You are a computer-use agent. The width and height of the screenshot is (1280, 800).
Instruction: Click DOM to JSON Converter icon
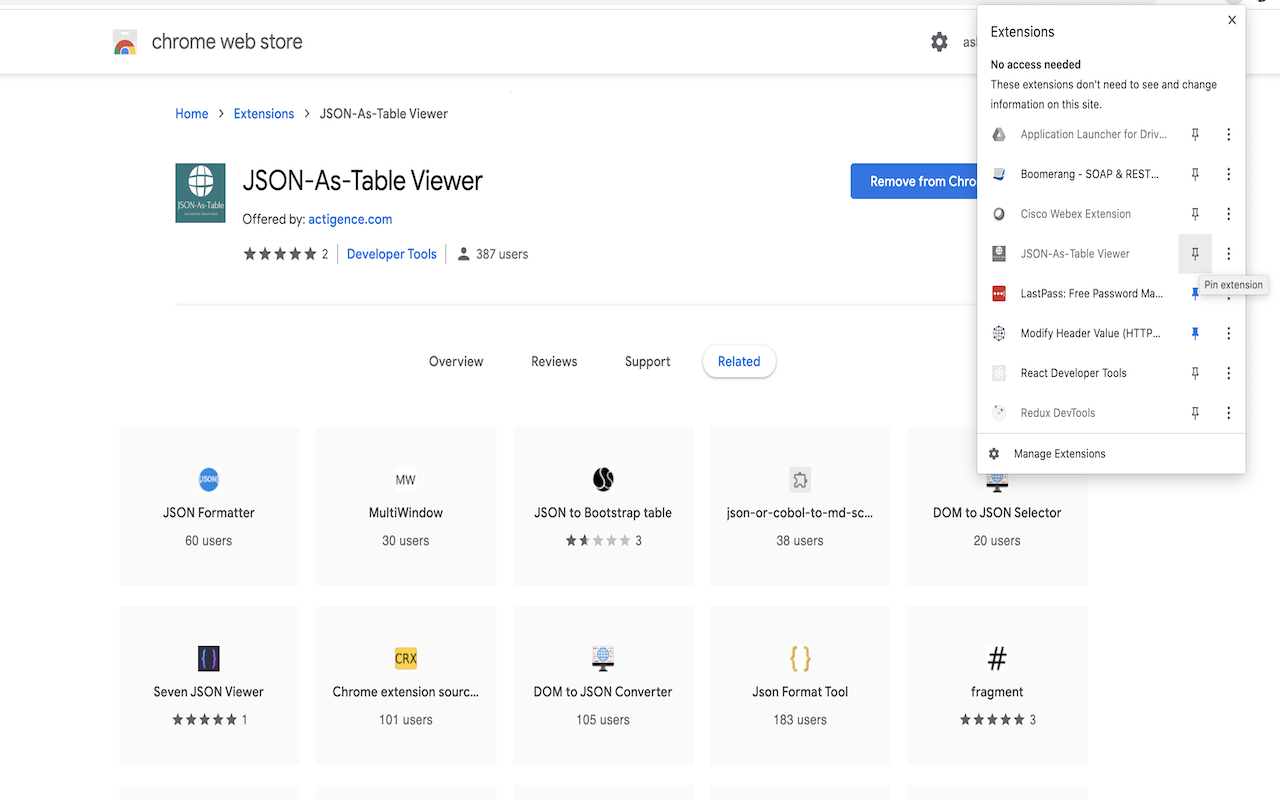[603, 658]
